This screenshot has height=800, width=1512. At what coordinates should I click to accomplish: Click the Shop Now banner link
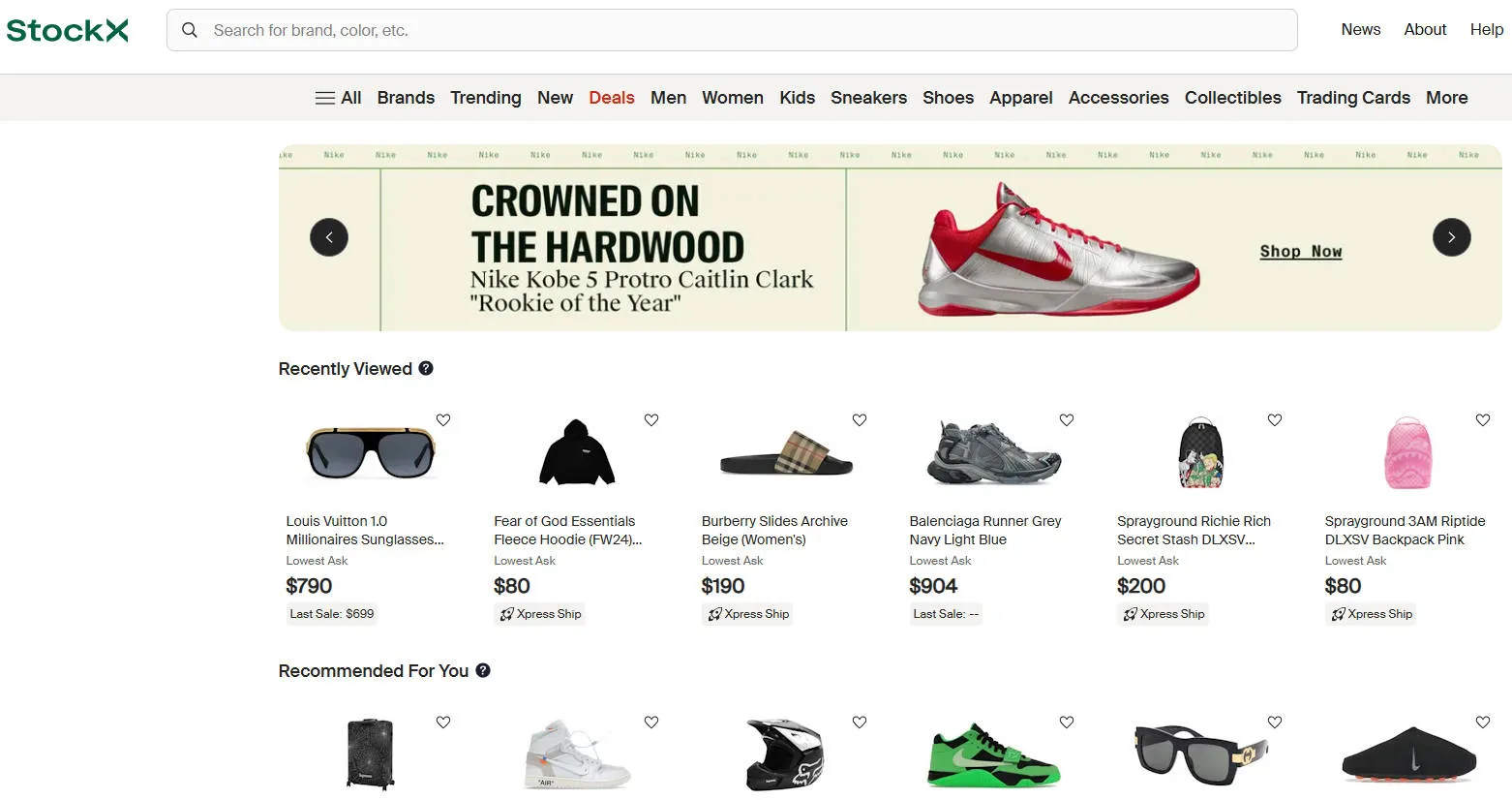(x=1301, y=251)
